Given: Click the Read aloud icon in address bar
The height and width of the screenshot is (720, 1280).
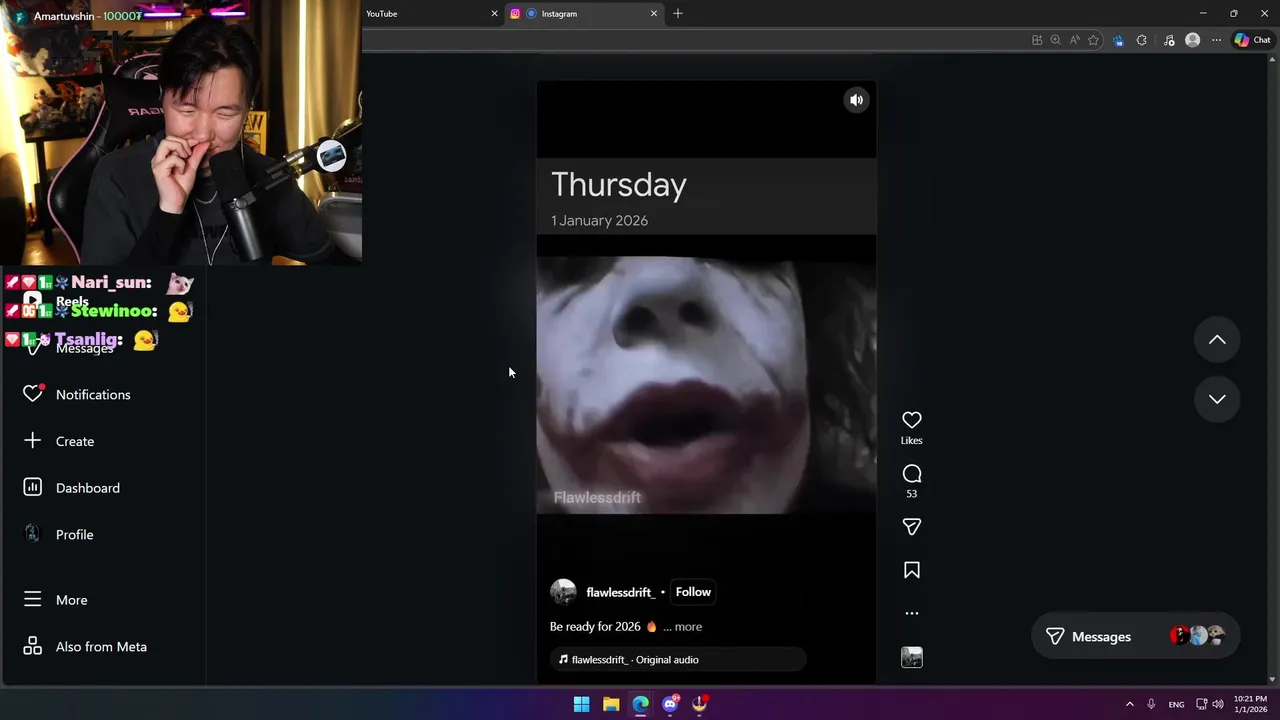Looking at the screenshot, I should point(1075,40).
